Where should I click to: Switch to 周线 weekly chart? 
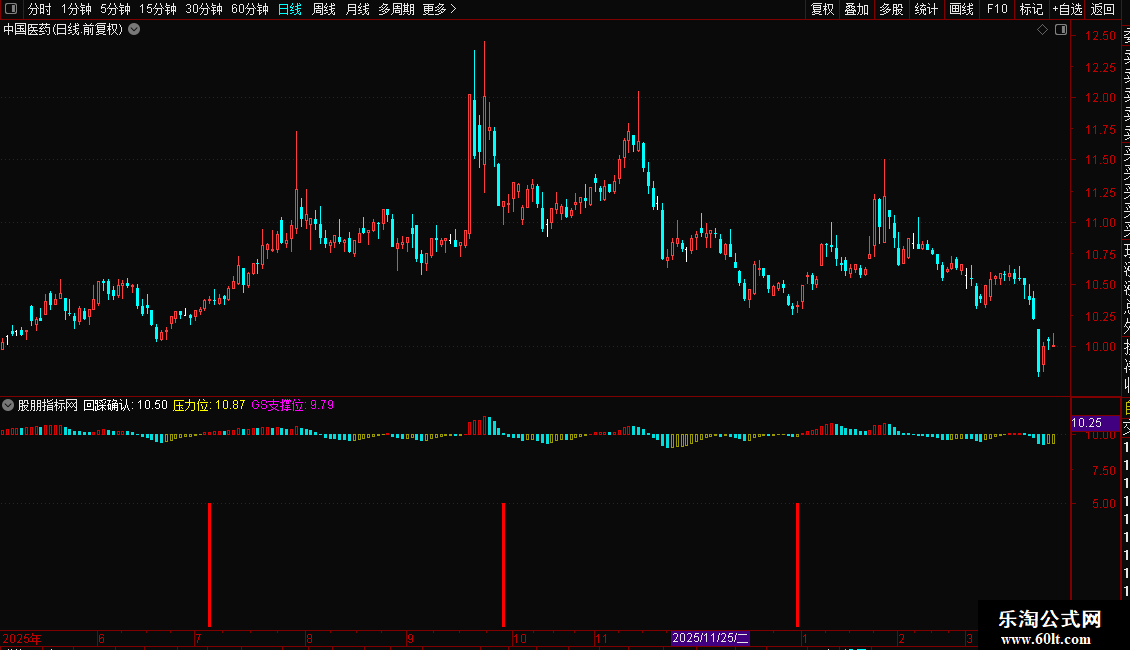(324, 9)
